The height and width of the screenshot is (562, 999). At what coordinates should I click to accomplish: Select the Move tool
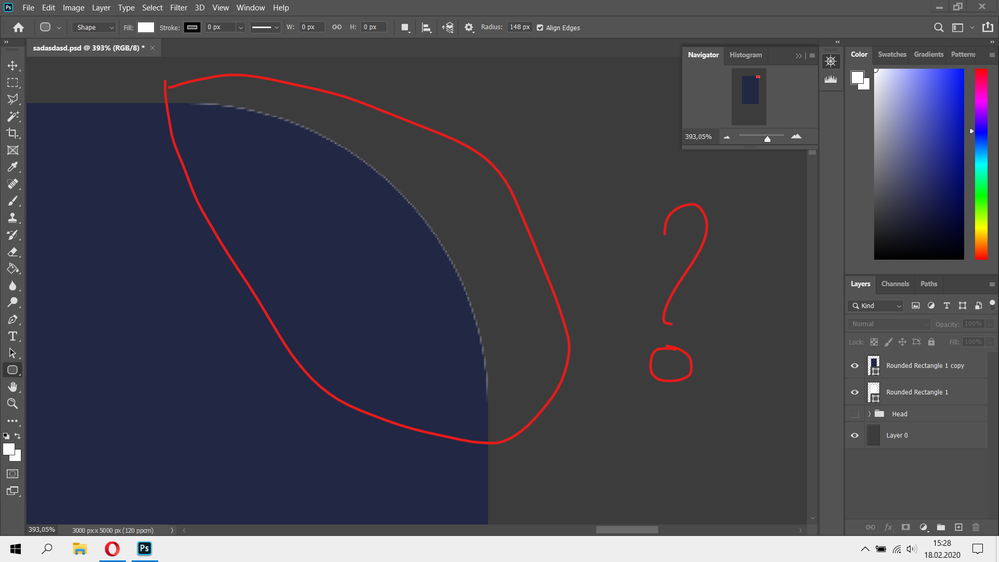click(13, 66)
